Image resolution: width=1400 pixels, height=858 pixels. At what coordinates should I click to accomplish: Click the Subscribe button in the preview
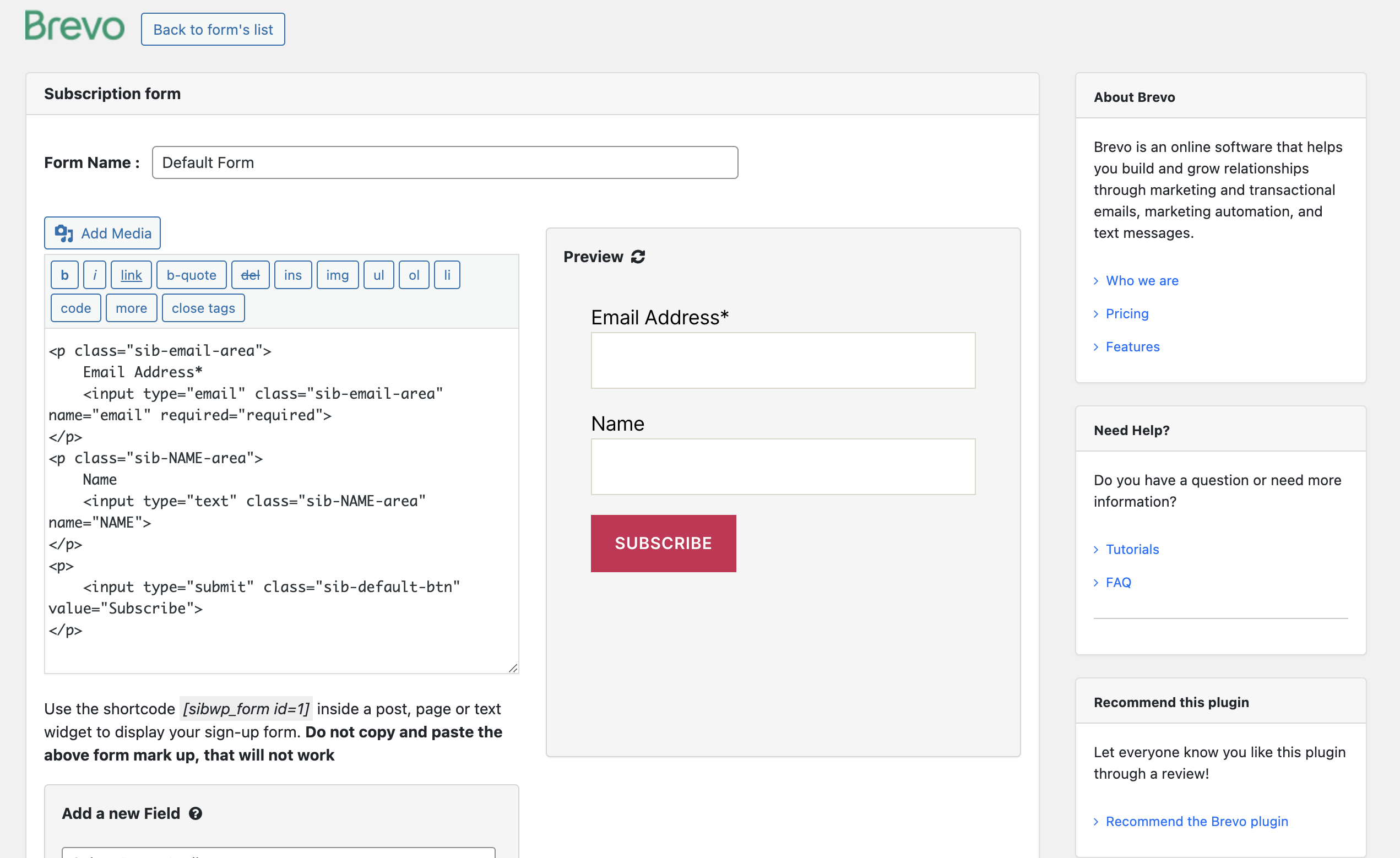click(x=663, y=542)
